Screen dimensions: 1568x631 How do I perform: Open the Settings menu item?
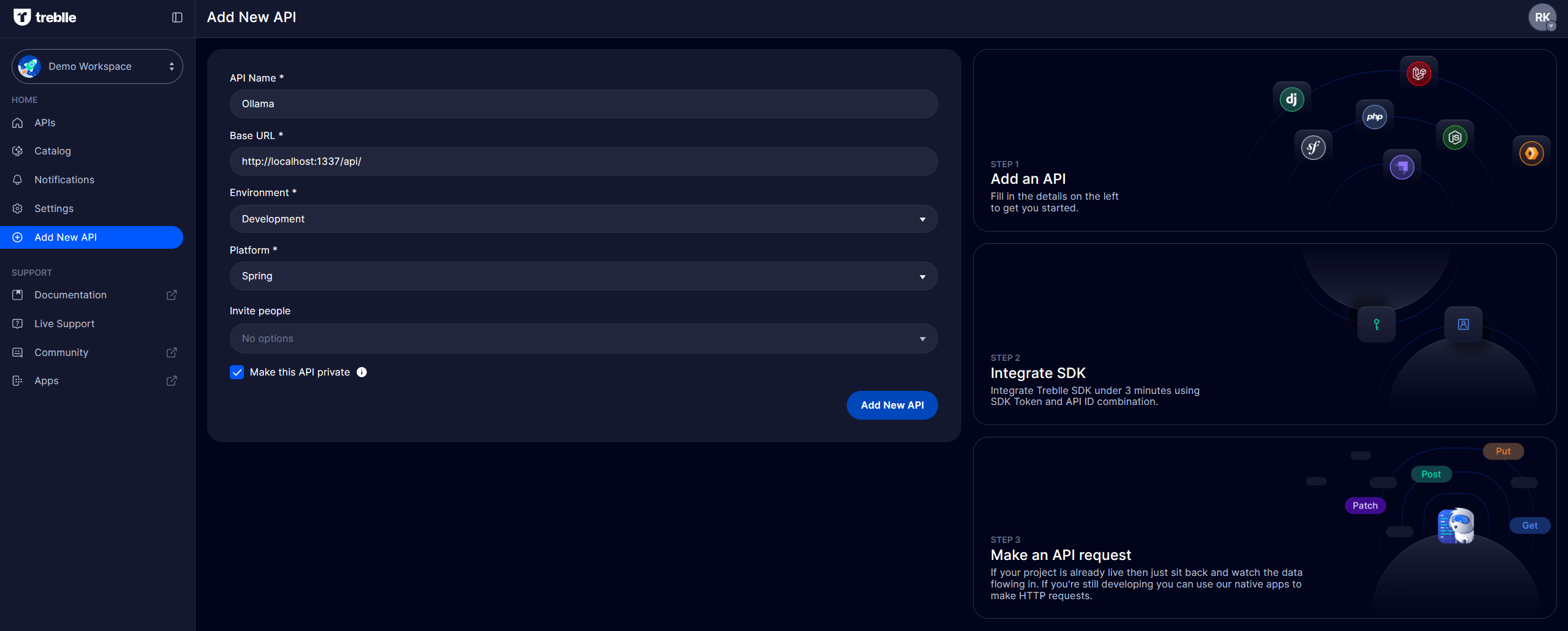[92, 209]
